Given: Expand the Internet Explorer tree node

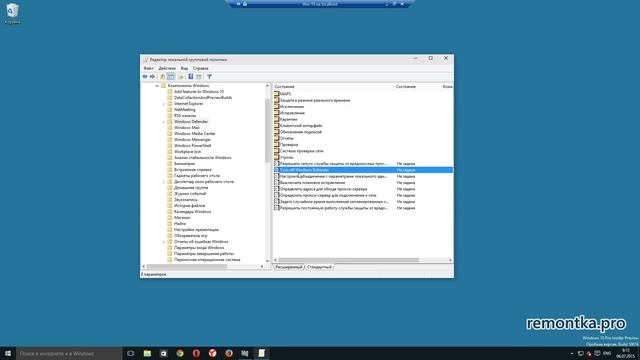Looking at the screenshot, I should coord(164,104).
